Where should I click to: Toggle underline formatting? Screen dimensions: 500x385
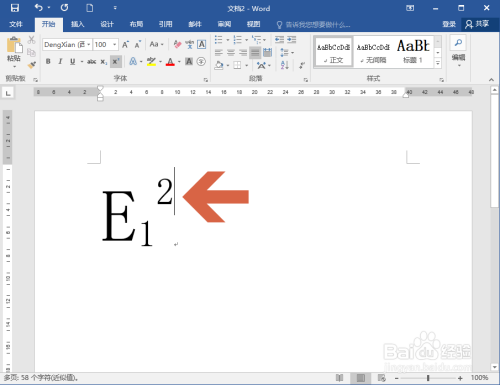tap(72, 62)
